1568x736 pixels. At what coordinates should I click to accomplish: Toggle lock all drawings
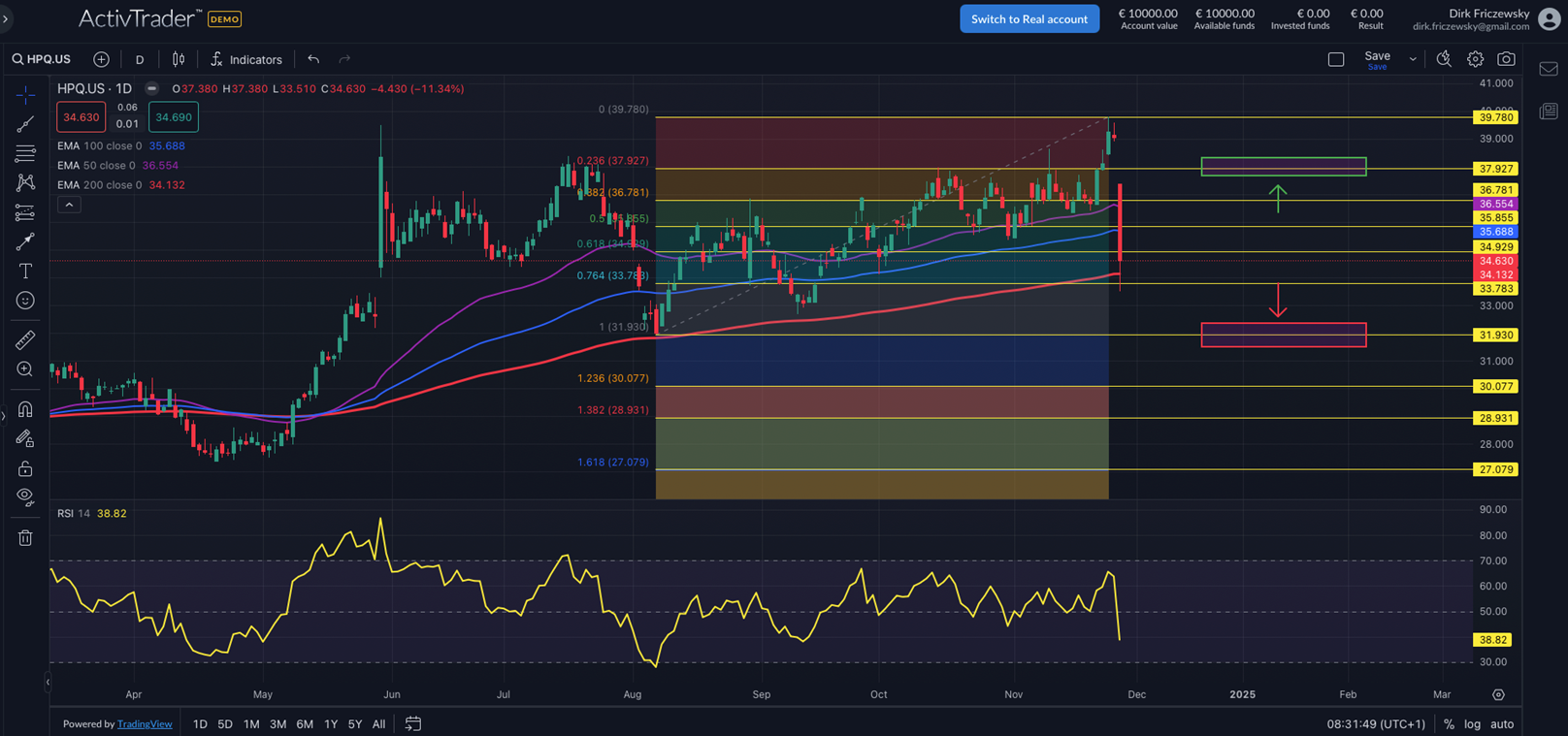tap(25, 469)
